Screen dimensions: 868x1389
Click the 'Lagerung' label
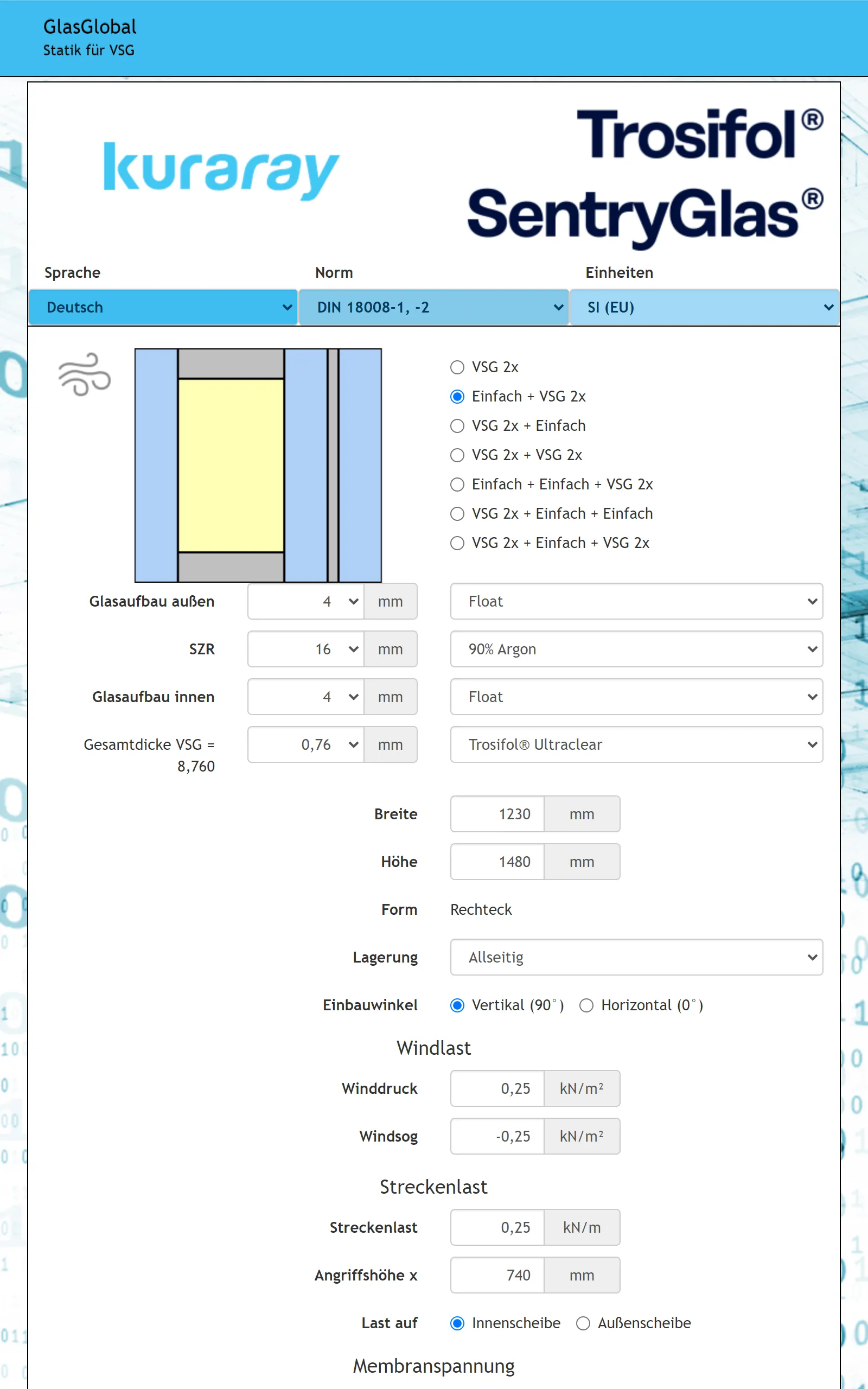pos(385,957)
